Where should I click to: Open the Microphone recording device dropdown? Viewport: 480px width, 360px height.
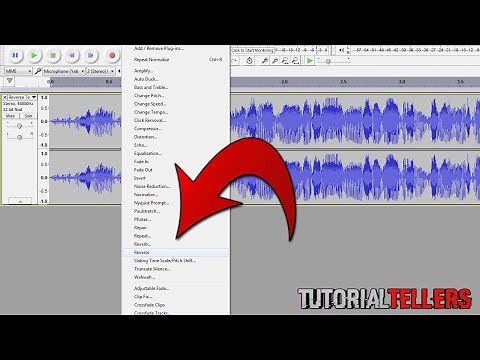[x=64, y=71]
